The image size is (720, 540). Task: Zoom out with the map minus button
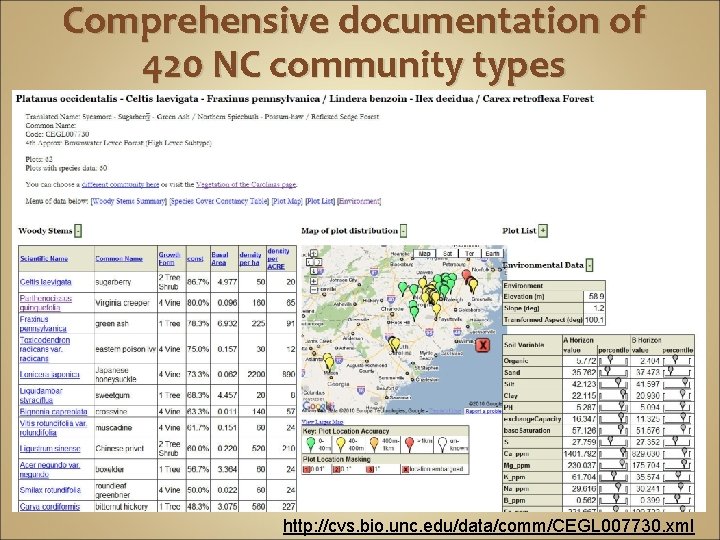(314, 290)
